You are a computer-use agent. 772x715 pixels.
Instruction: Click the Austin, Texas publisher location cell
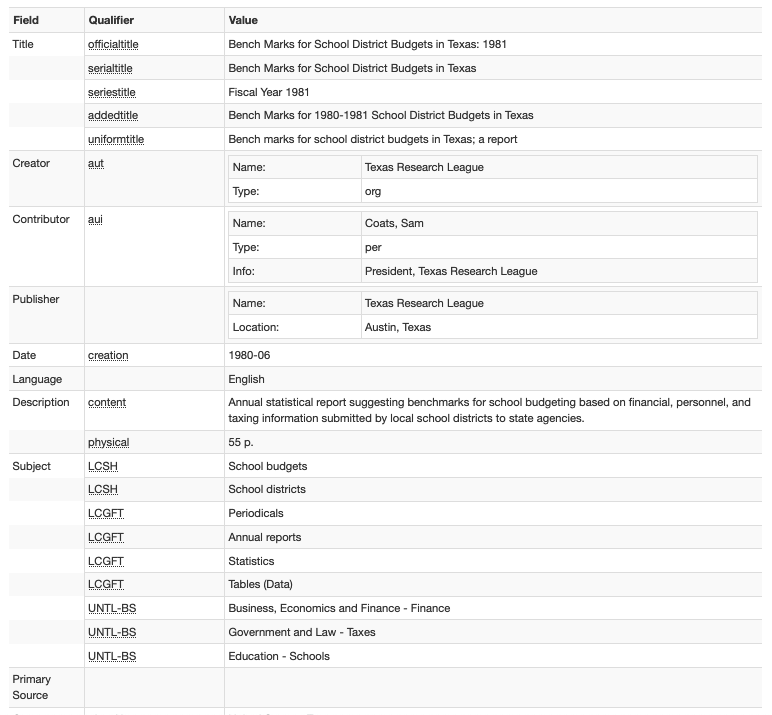[x=559, y=327]
